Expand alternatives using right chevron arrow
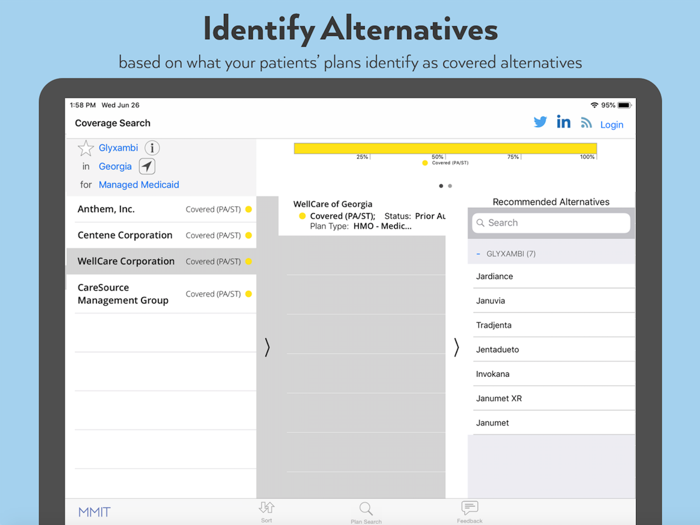The height and width of the screenshot is (525, 700). 457,347
